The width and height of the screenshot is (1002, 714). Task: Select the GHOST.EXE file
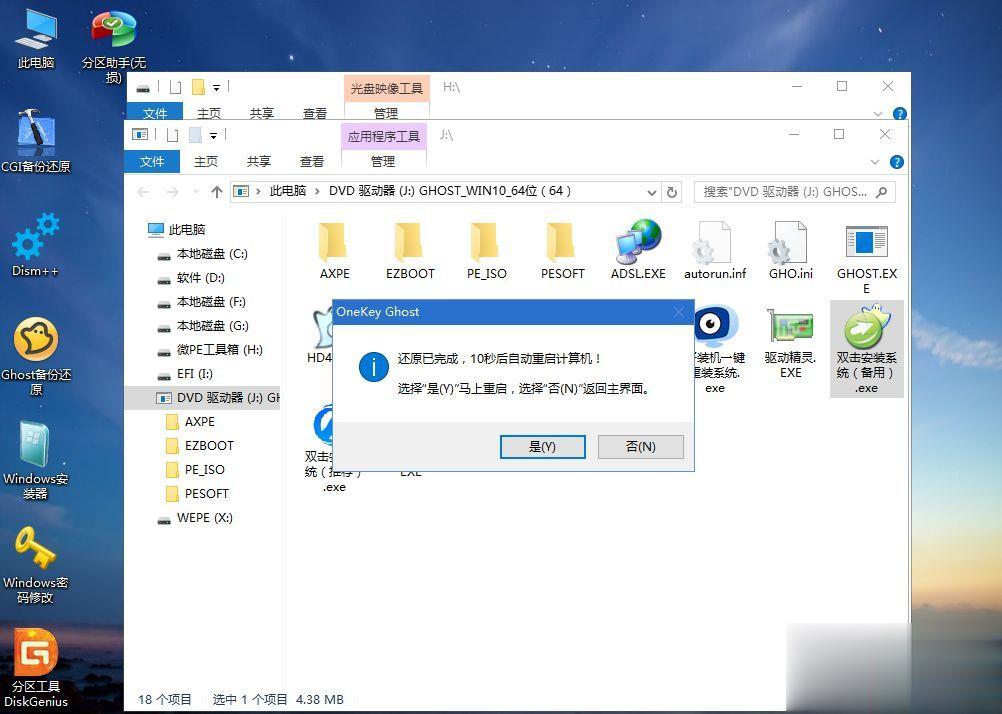click(x=867, y=258)
